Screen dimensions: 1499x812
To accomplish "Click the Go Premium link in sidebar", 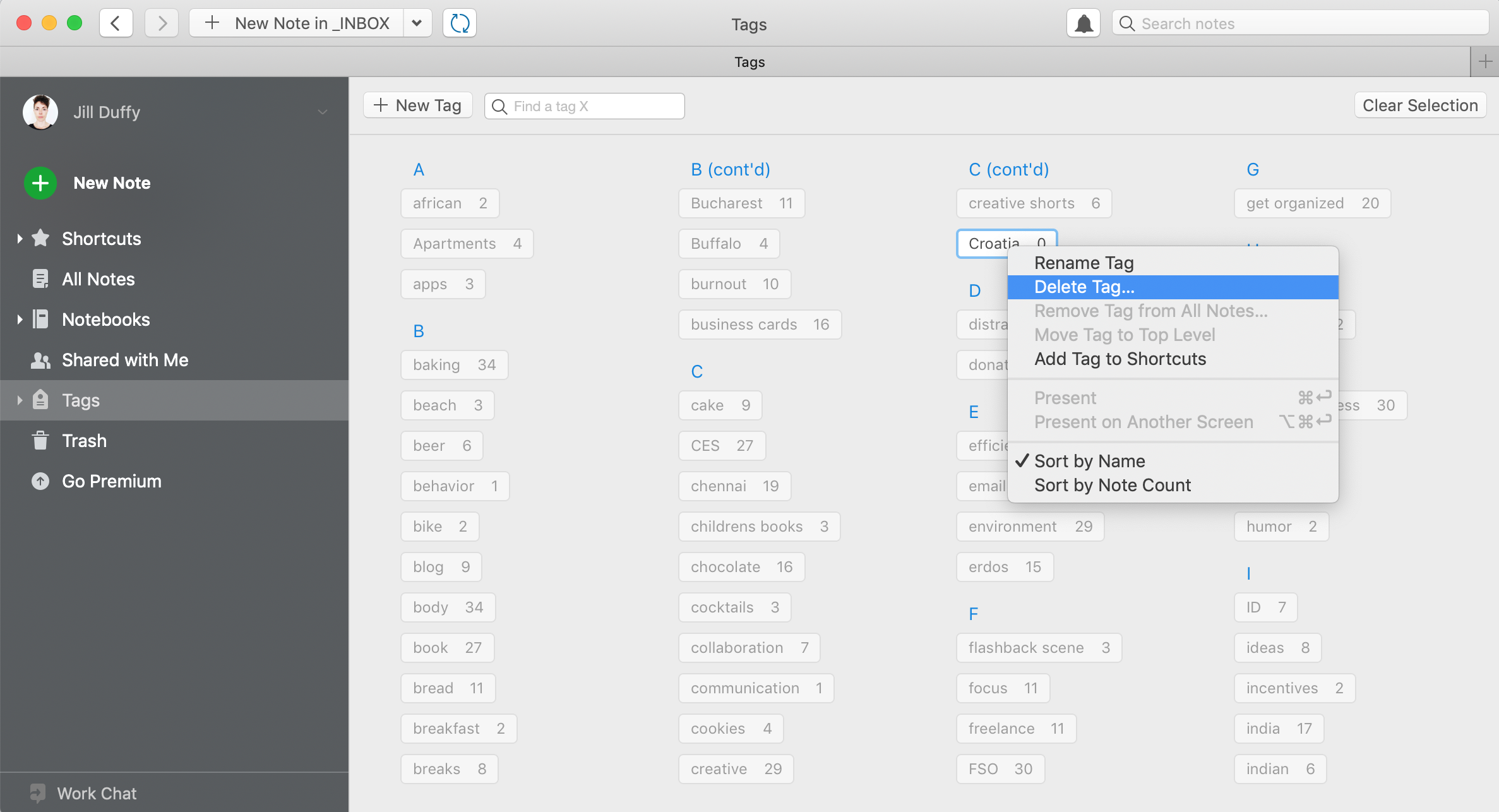I will point(111,481).
